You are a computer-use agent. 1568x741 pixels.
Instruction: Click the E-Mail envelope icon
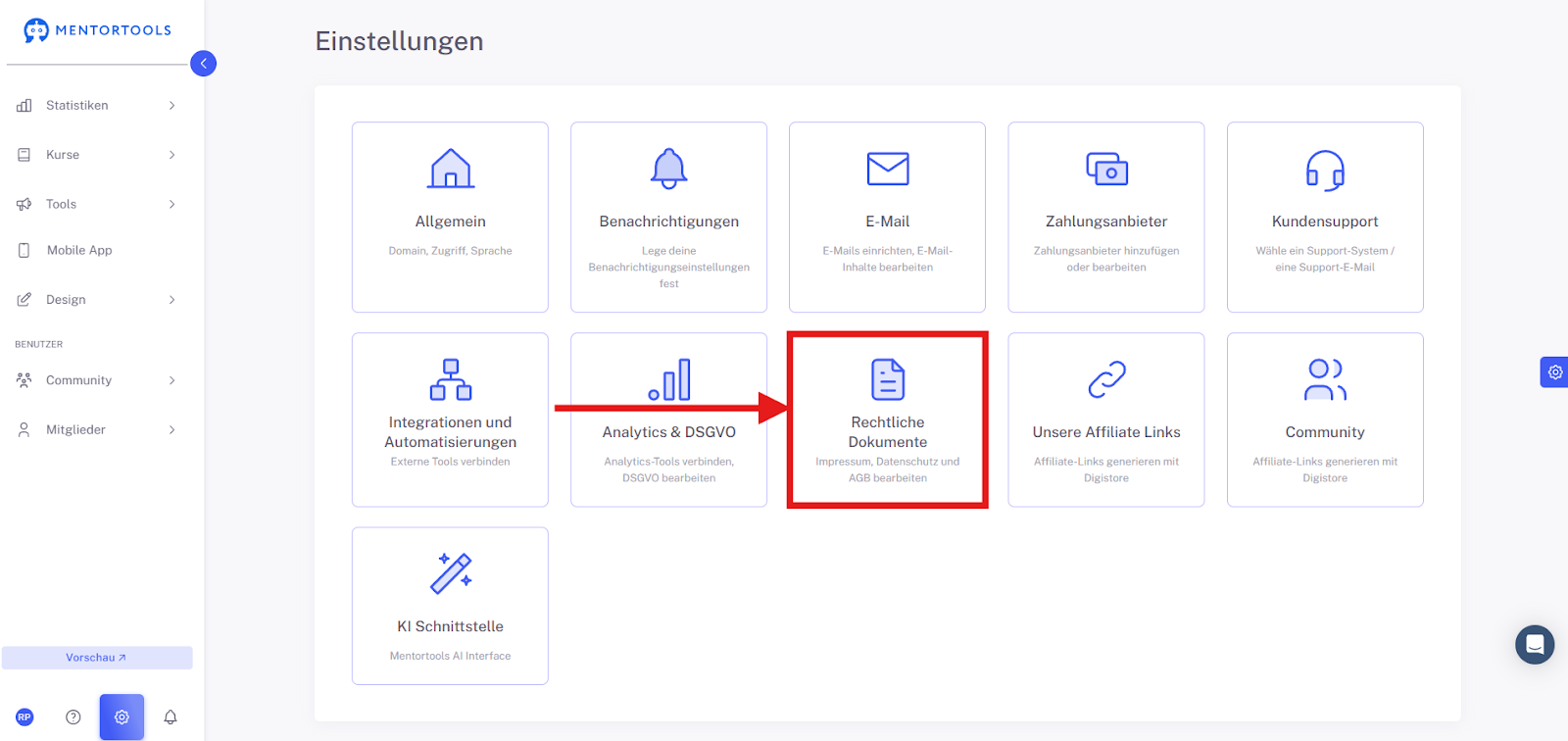click(x=888, y=169)
